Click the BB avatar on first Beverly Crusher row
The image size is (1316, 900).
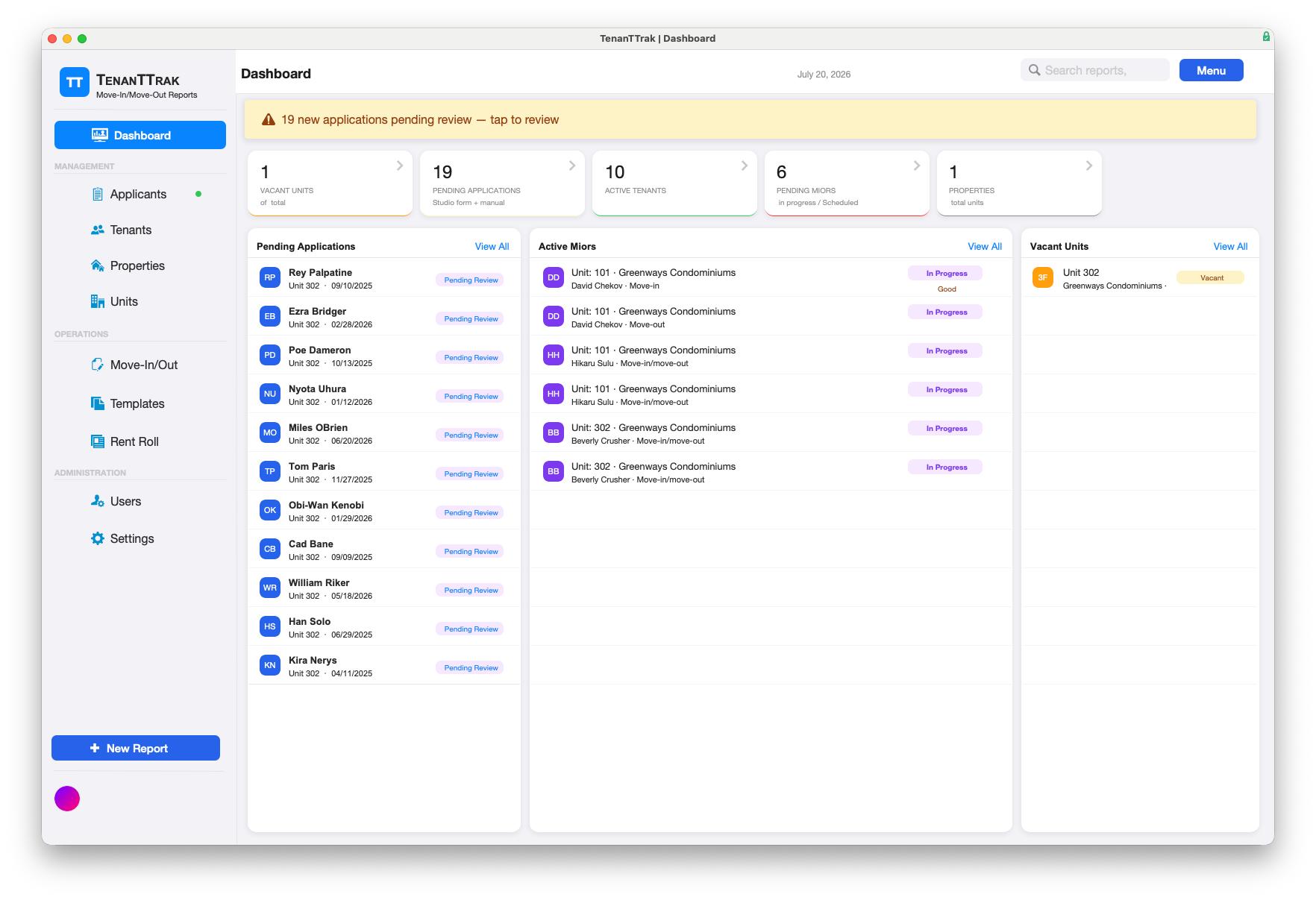point(554,432)
